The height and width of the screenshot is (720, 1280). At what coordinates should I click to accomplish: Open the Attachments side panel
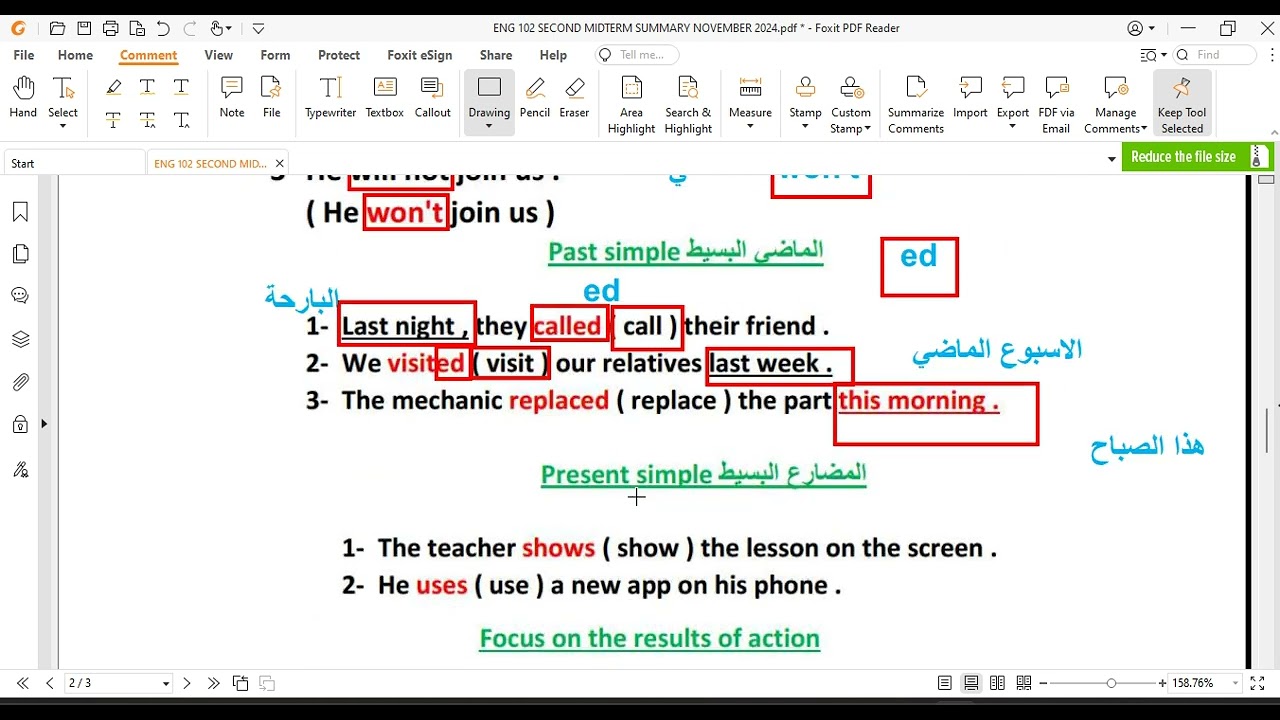[x=20, y=382]
